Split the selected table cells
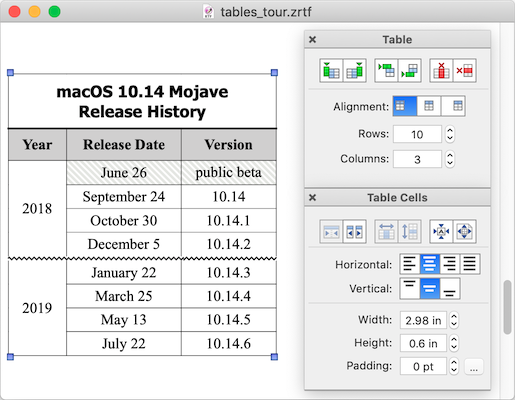 pyautogui.click(x=355, y=231)
